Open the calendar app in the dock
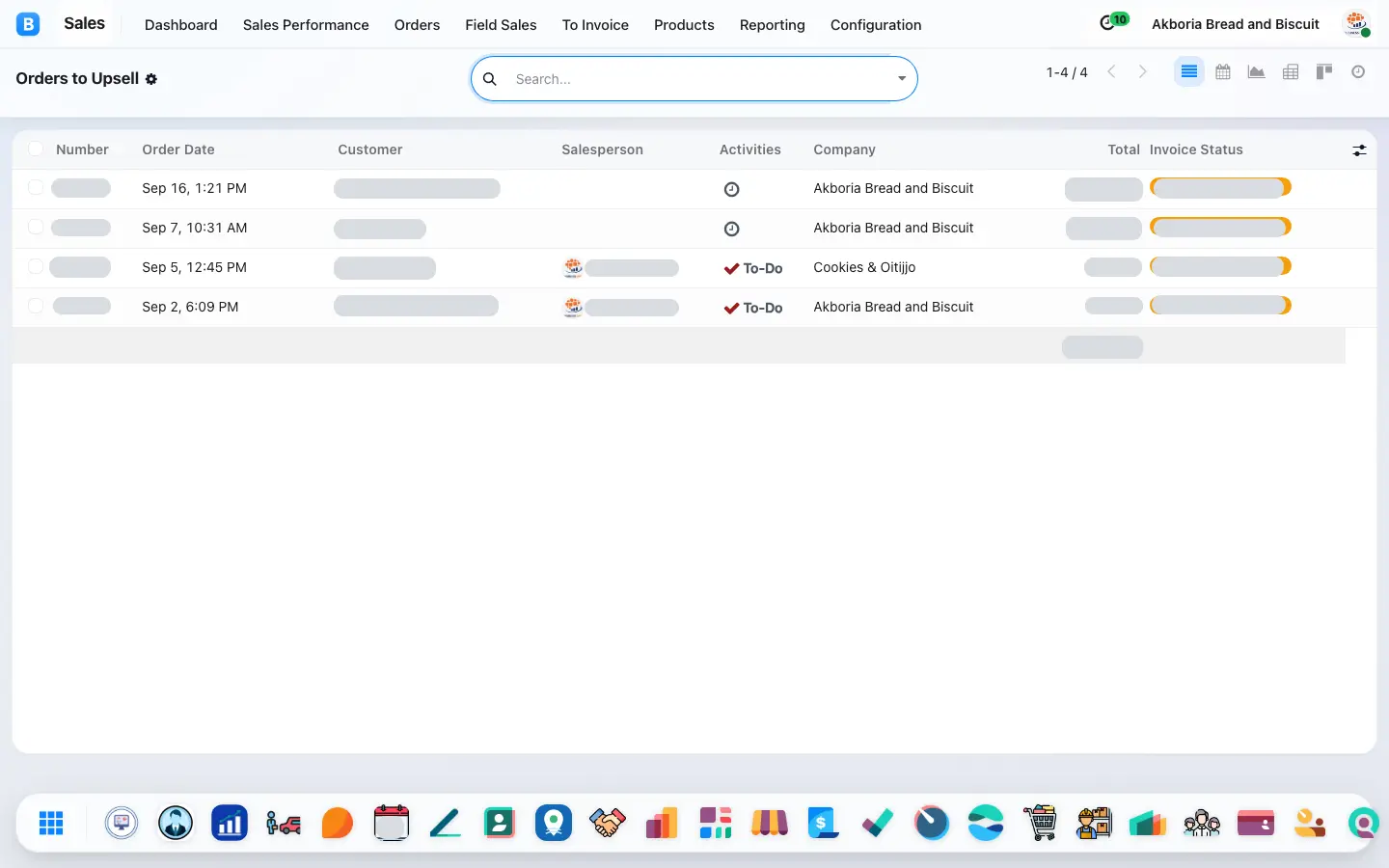This screenshot has width=1389, height=868. (392, 823)
